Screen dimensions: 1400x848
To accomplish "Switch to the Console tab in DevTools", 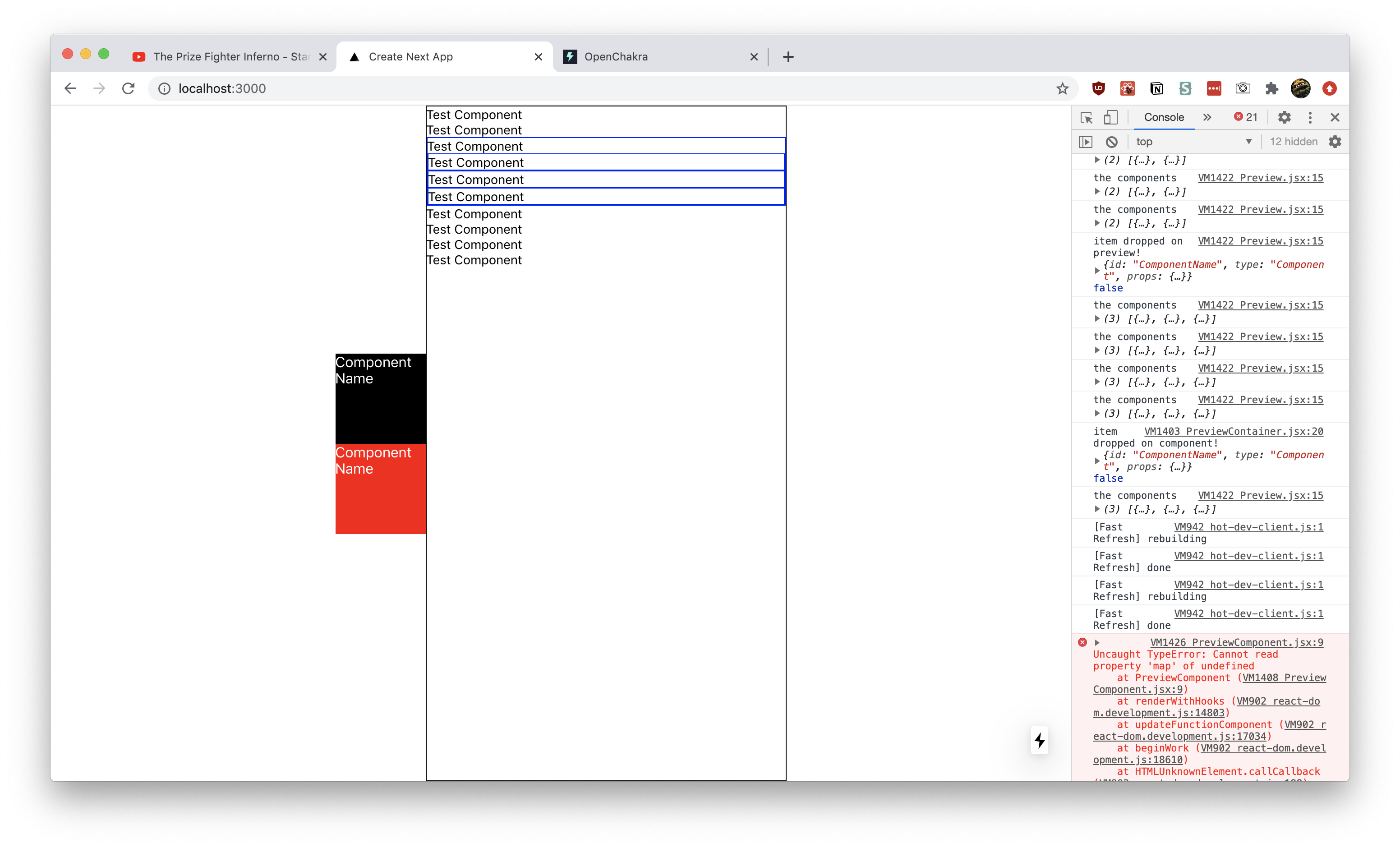I will pos(1163,117).
